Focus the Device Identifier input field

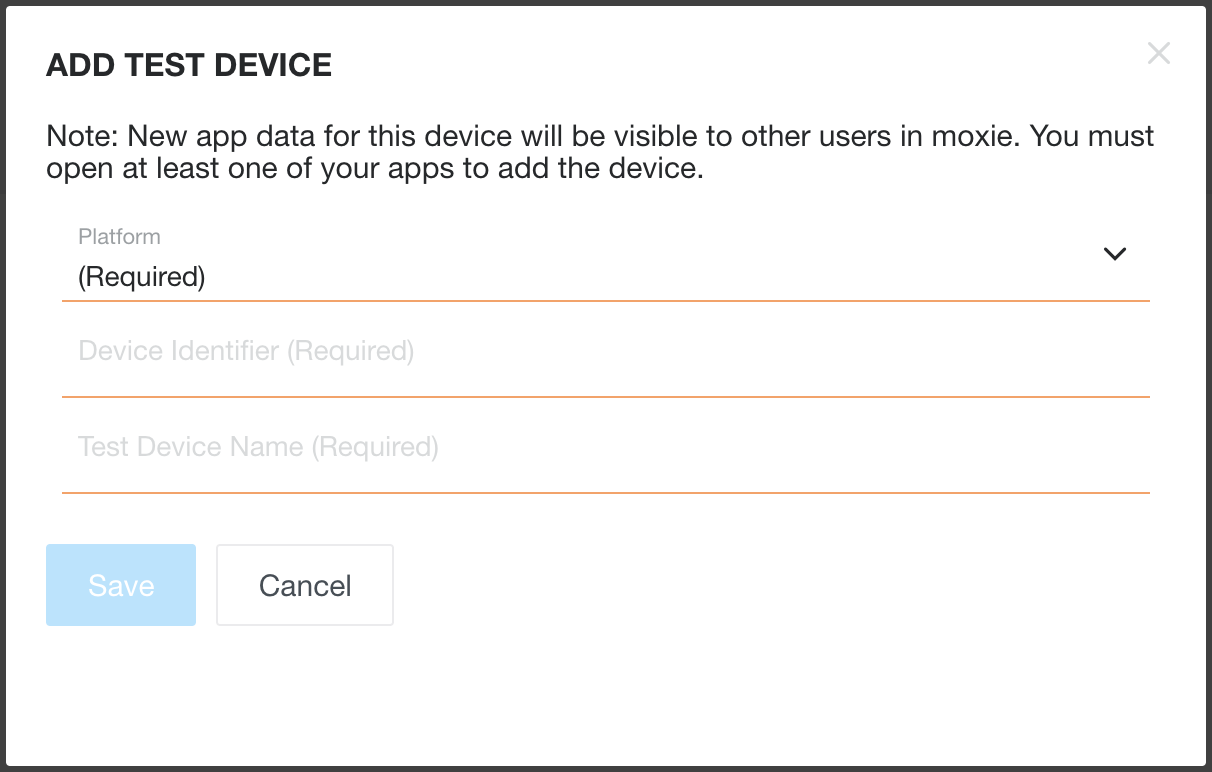coord(605,352)
